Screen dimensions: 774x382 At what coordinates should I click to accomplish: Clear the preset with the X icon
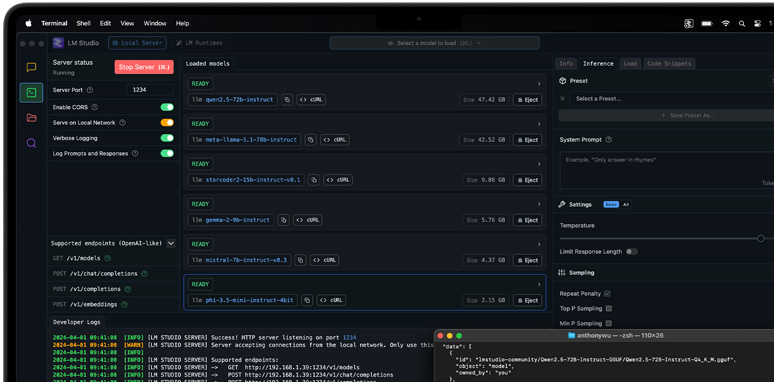click(562, 99)
